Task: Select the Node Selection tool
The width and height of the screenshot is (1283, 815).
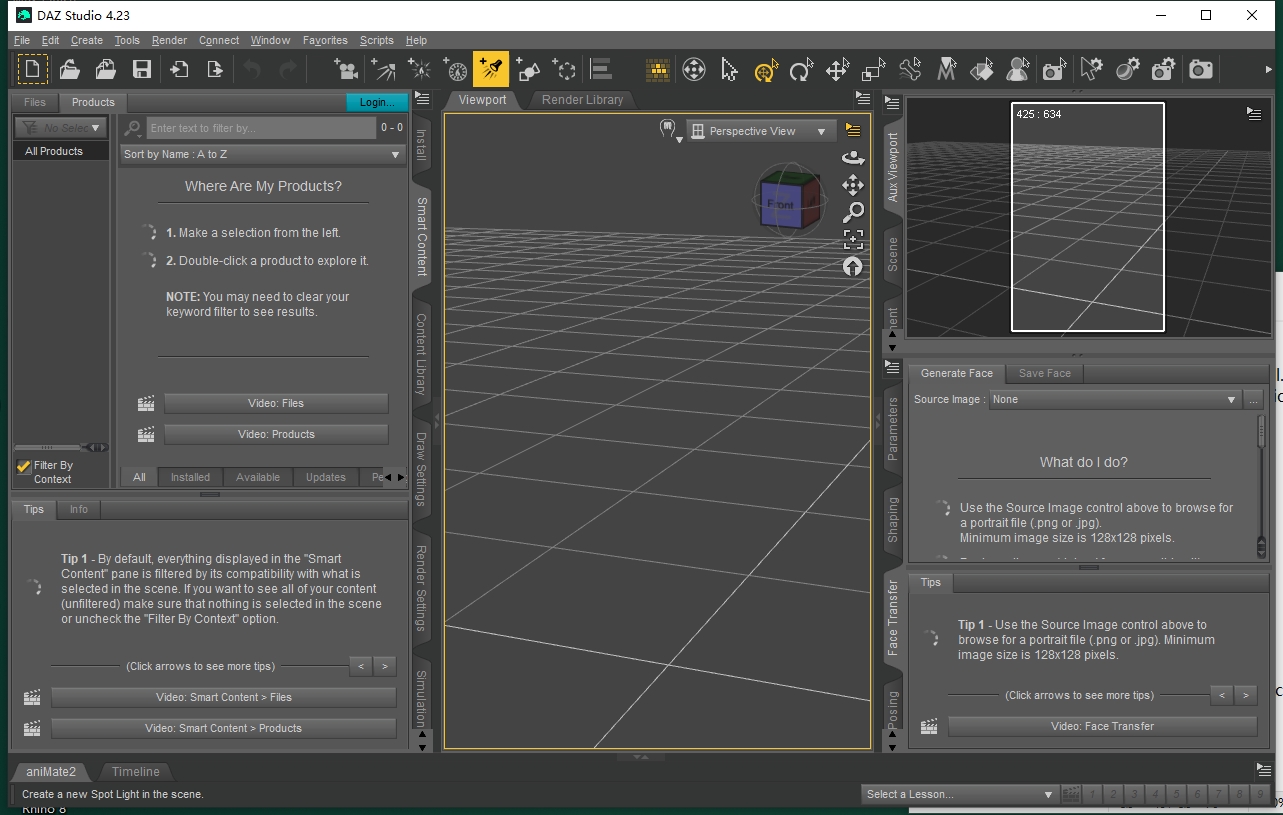Action: (x=729, y=69)
